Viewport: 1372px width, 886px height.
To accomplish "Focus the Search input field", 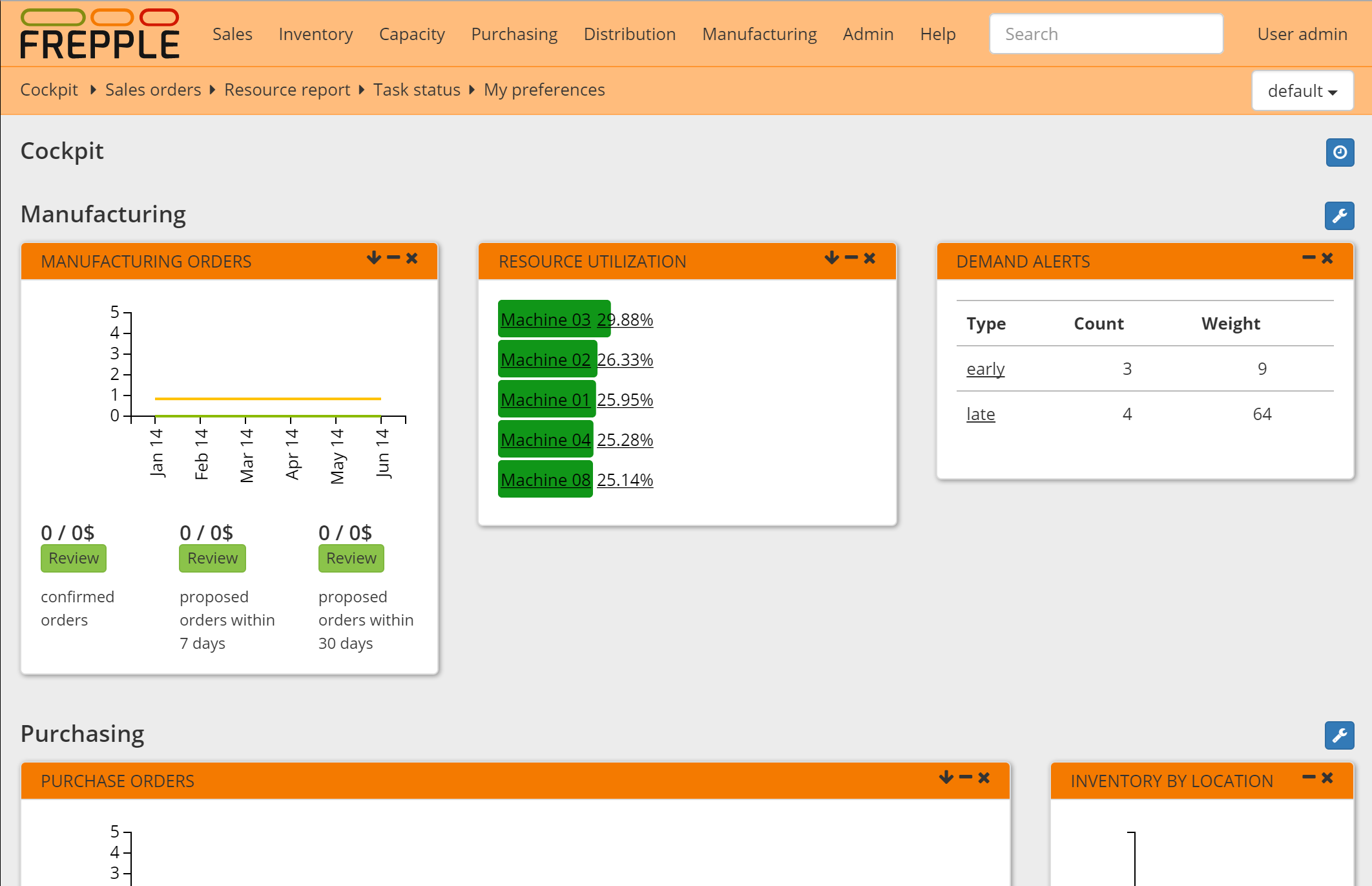I will 1105,34.
